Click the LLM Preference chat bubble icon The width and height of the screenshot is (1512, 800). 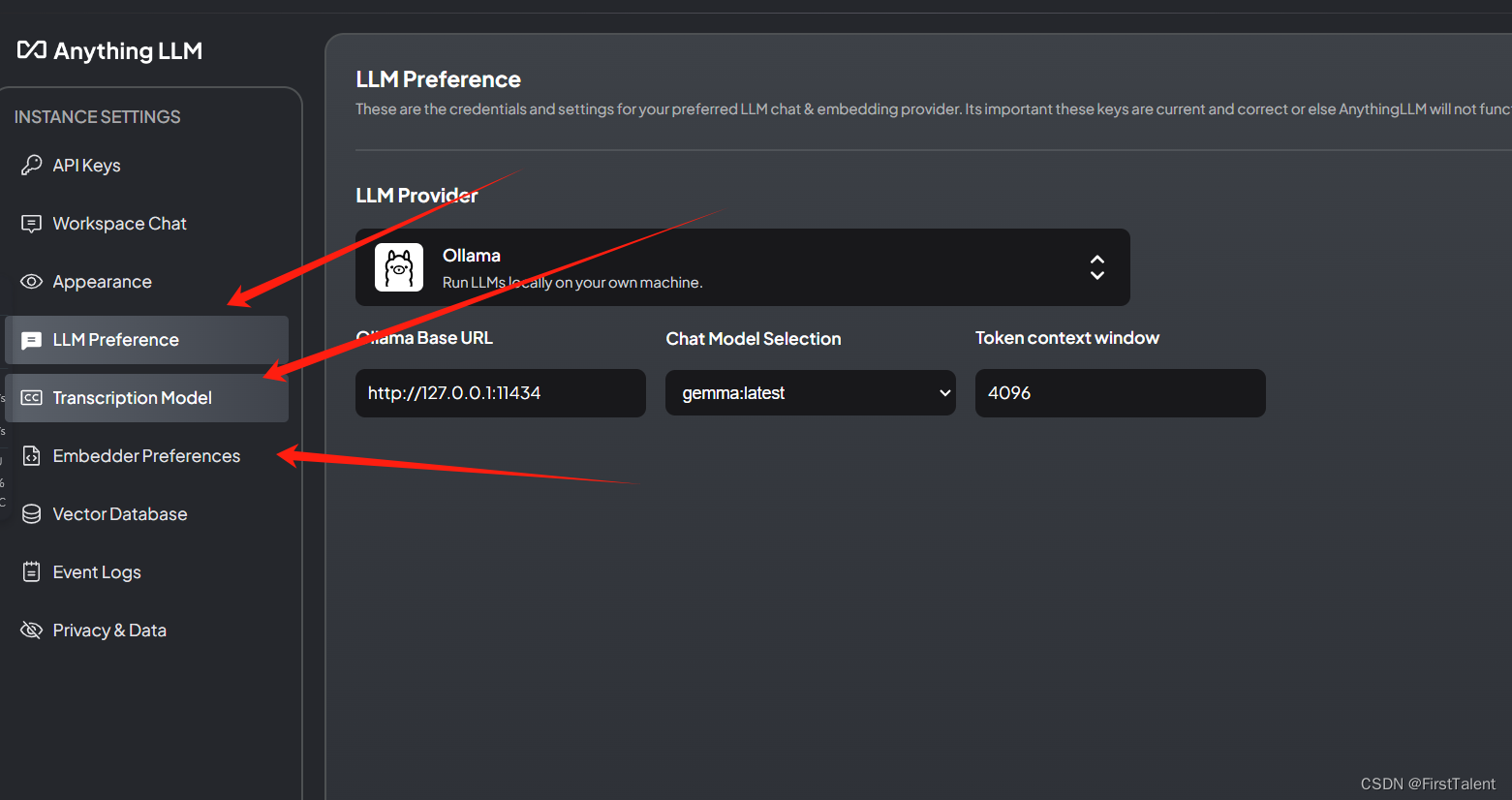[31, 340]
